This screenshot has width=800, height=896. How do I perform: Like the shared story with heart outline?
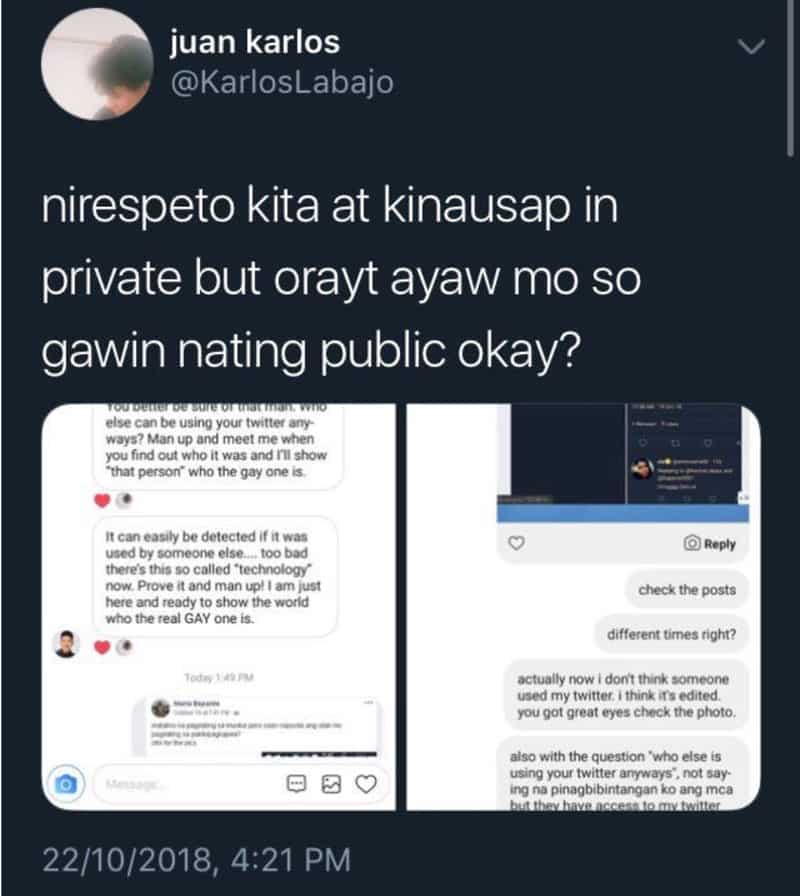coord(517,543)
